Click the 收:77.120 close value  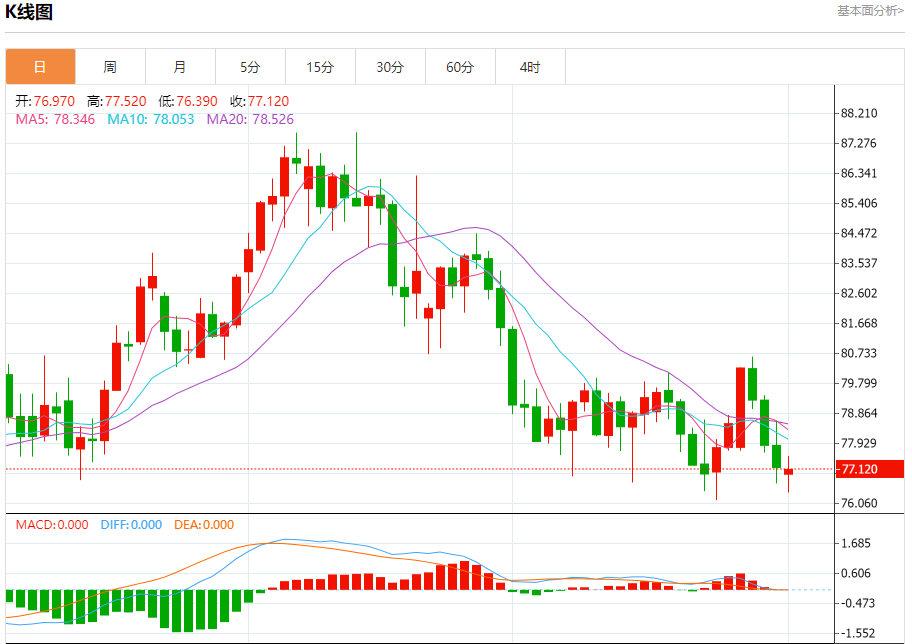[x=259, y=101]
